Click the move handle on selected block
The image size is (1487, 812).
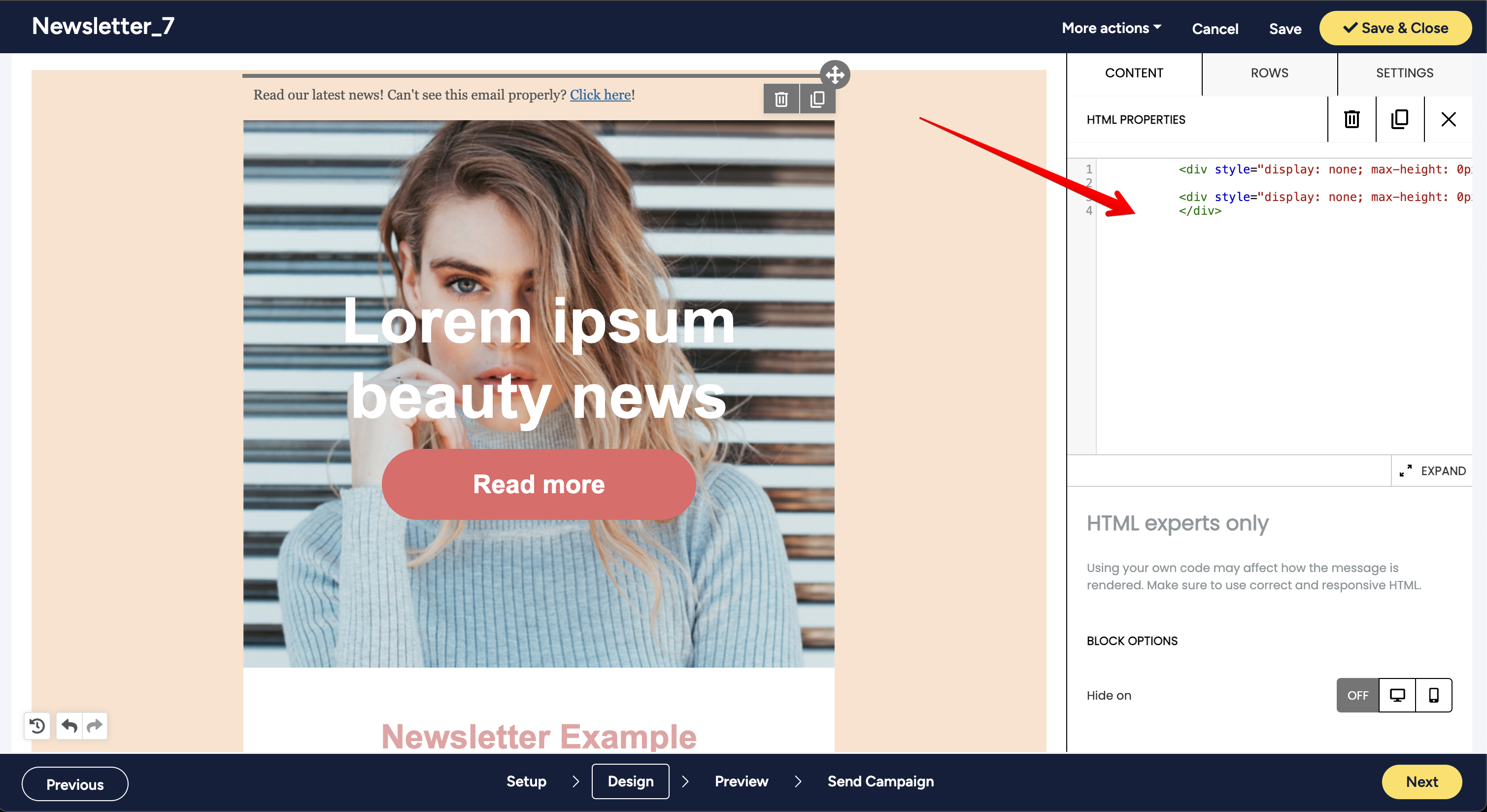[x=835, y=74]
